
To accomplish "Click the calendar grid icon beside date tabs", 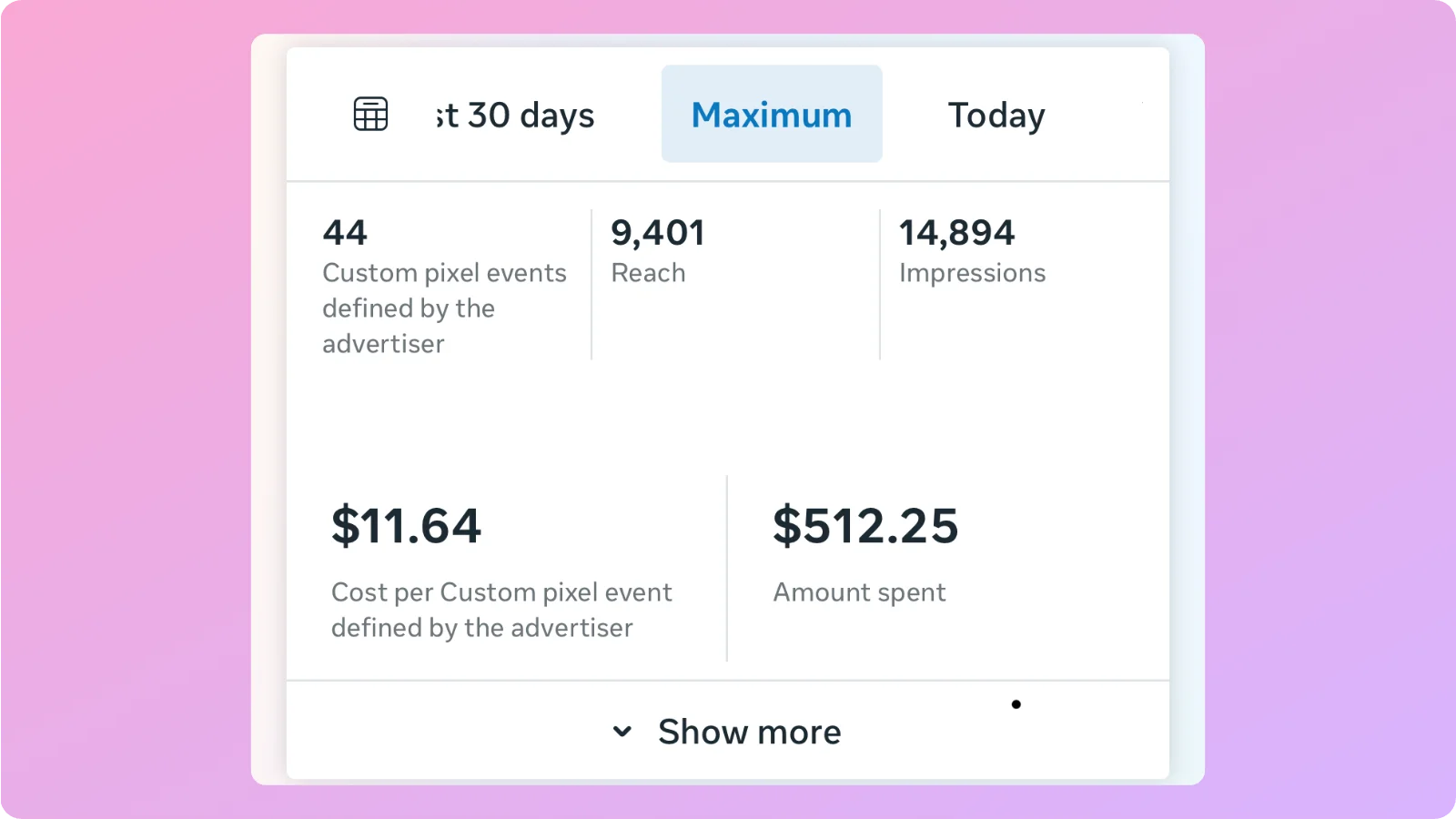I will pos(369,114).
